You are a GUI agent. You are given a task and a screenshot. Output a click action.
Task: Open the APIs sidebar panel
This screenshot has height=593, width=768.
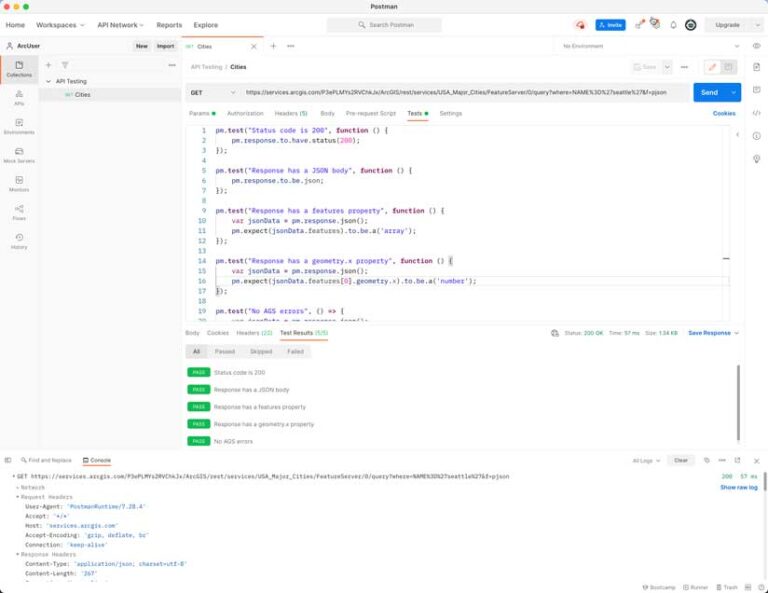pos(19,97)
